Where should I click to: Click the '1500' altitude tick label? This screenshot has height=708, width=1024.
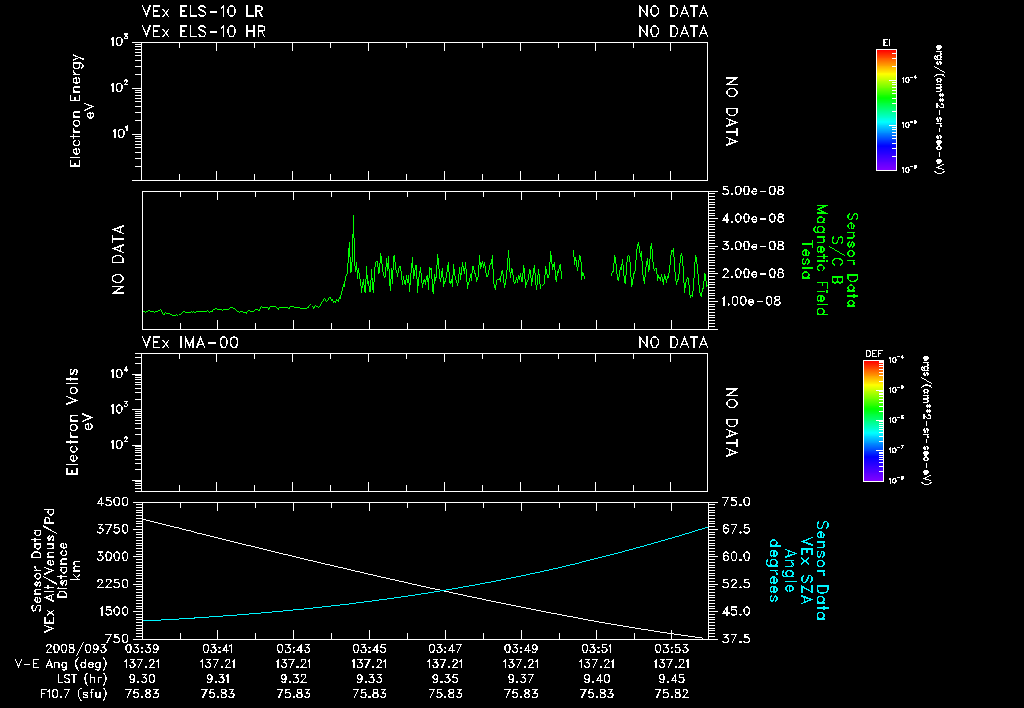pos(113,611)
